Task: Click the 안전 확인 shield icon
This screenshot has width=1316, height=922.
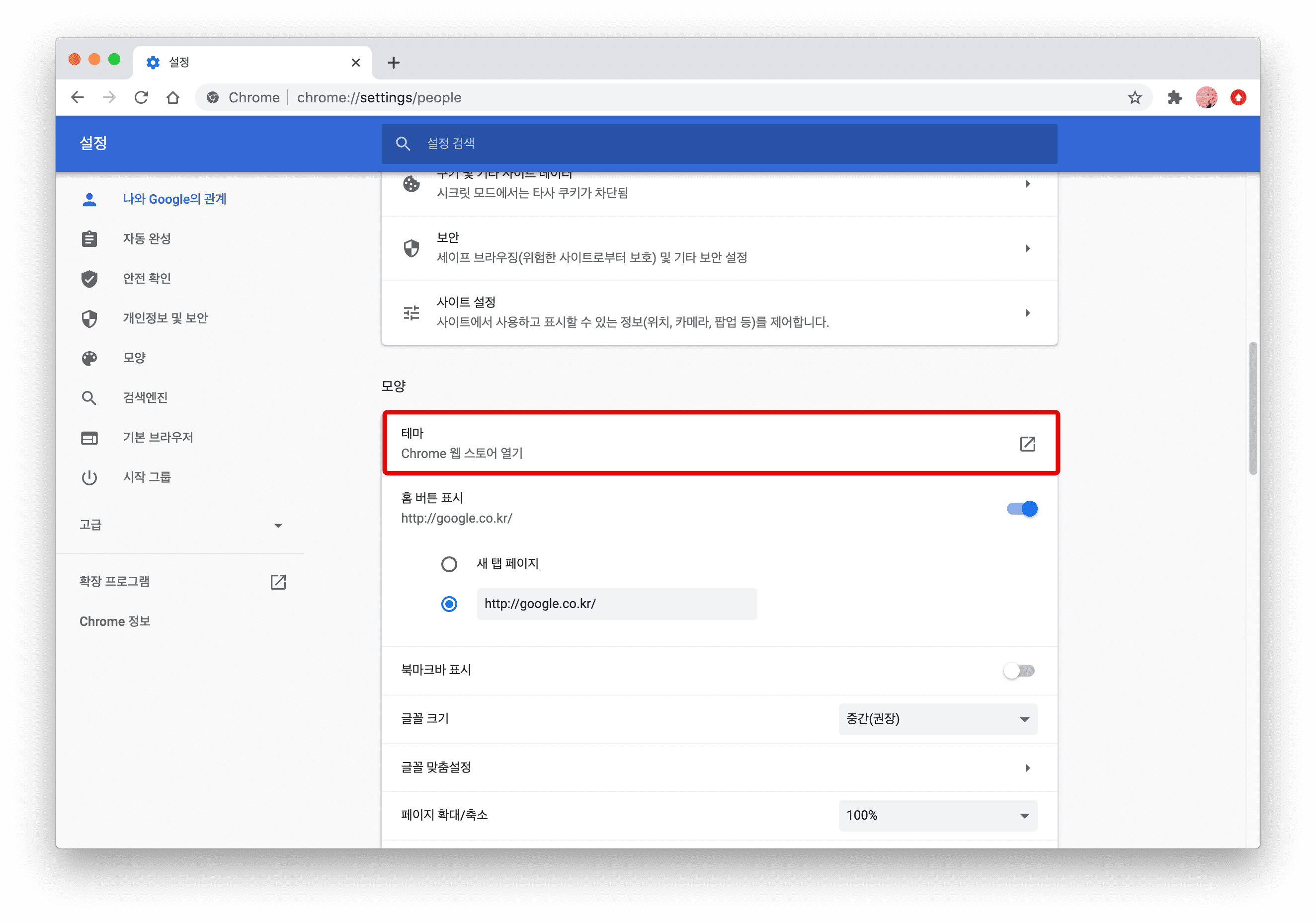Action: pos(90,278)
